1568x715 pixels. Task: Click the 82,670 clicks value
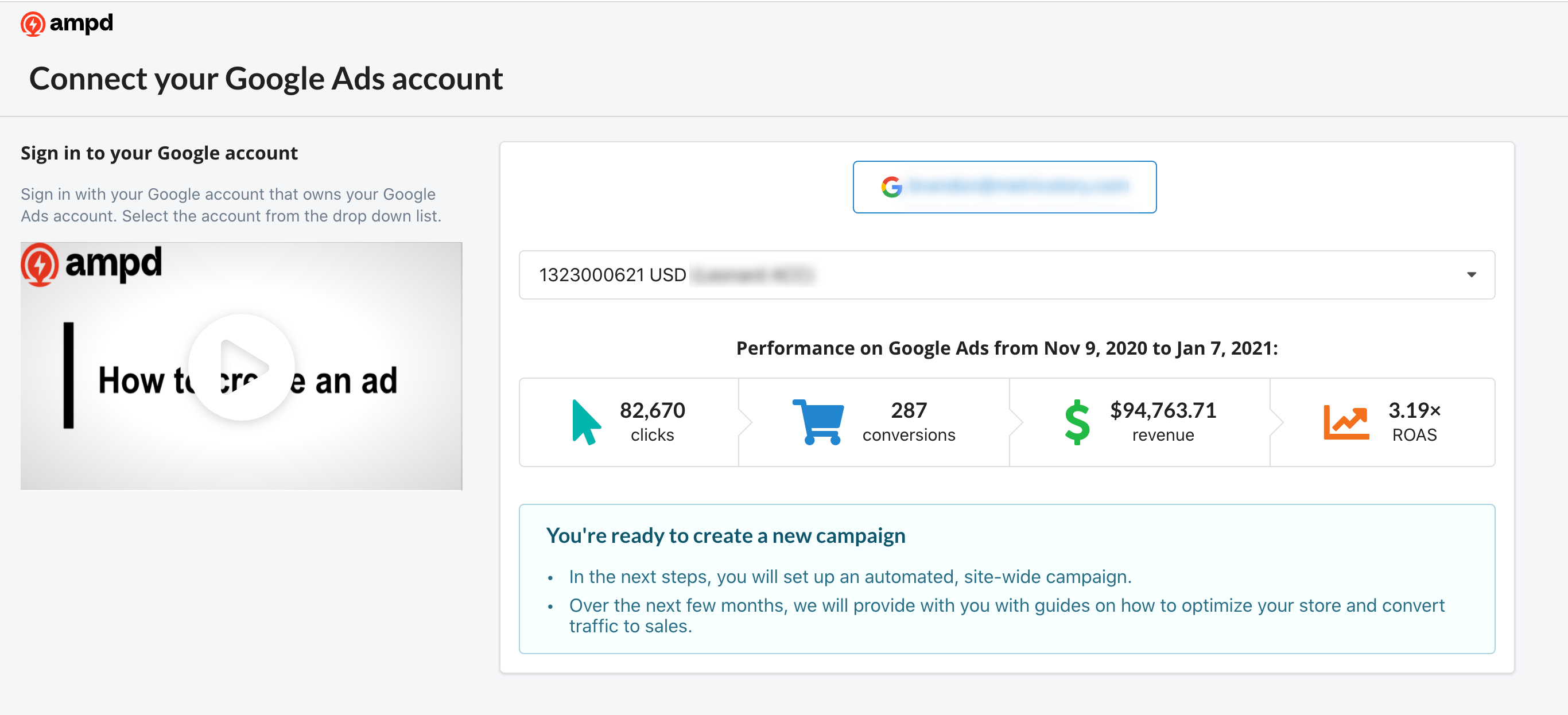652,410
